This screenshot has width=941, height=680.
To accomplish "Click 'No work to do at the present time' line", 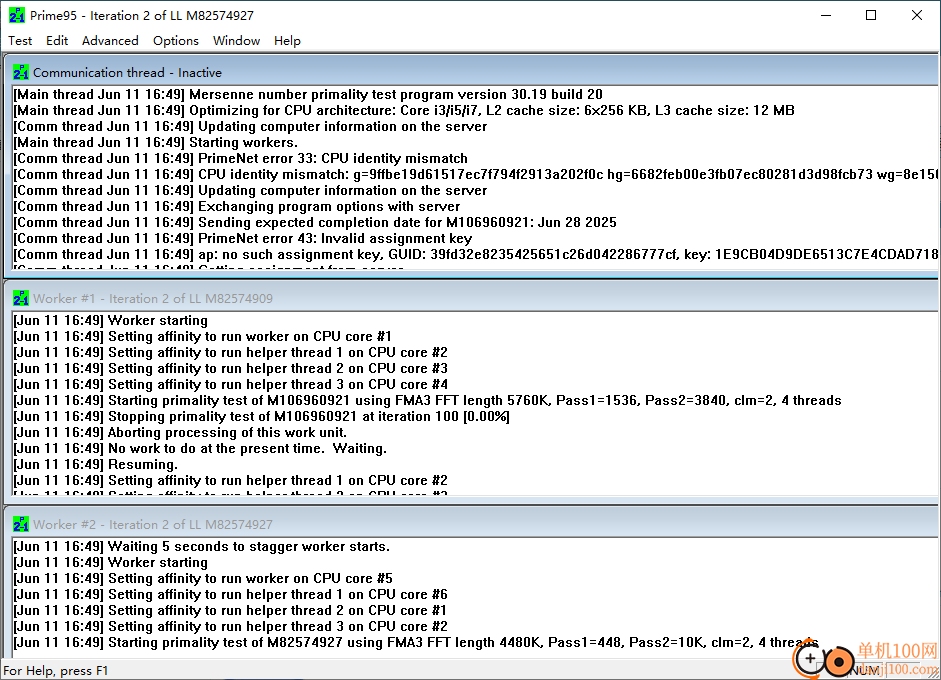I will [x=200, y=449].
